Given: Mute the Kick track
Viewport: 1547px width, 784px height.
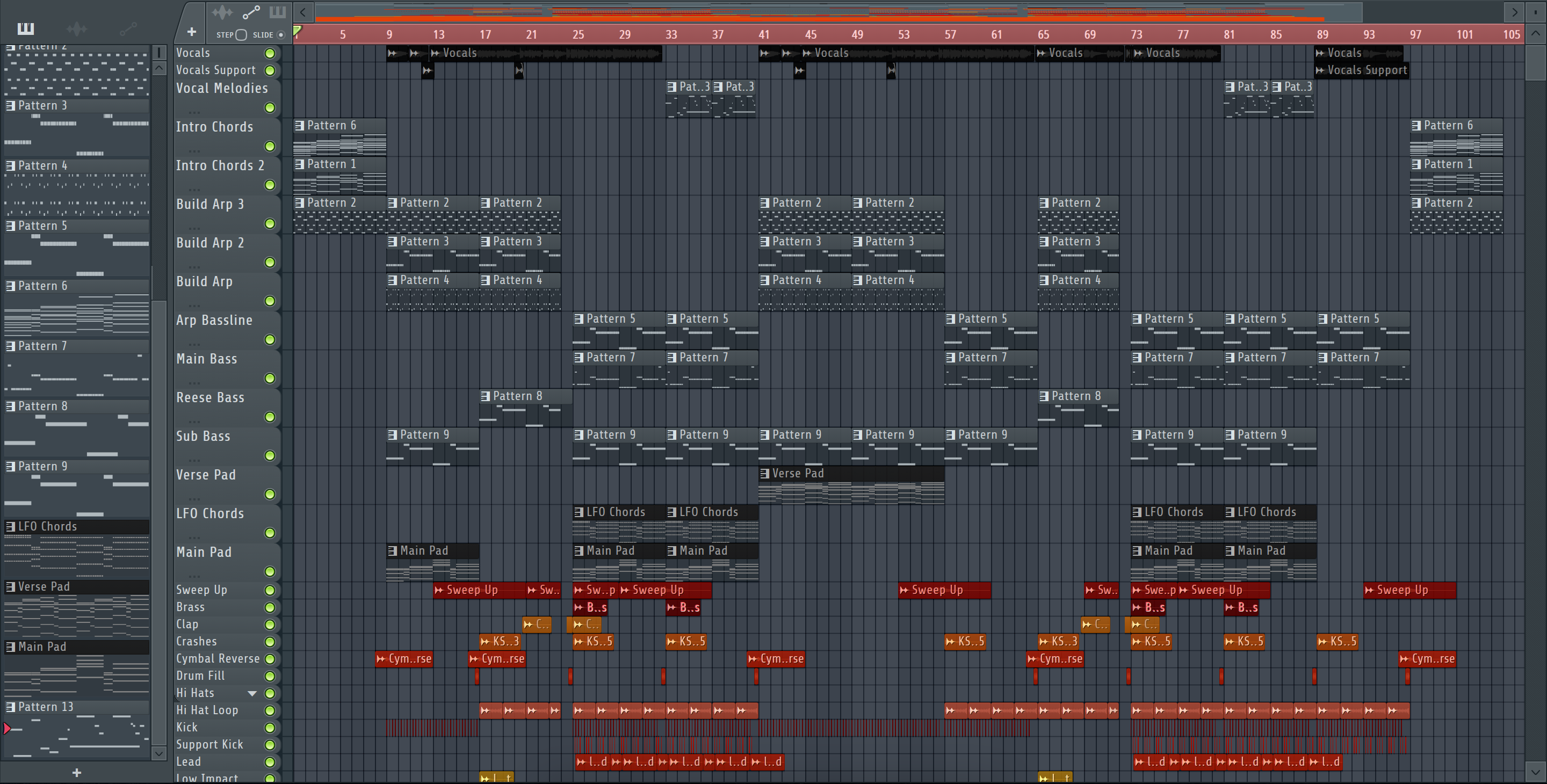Looking at the screenshot, I should 270,728.
